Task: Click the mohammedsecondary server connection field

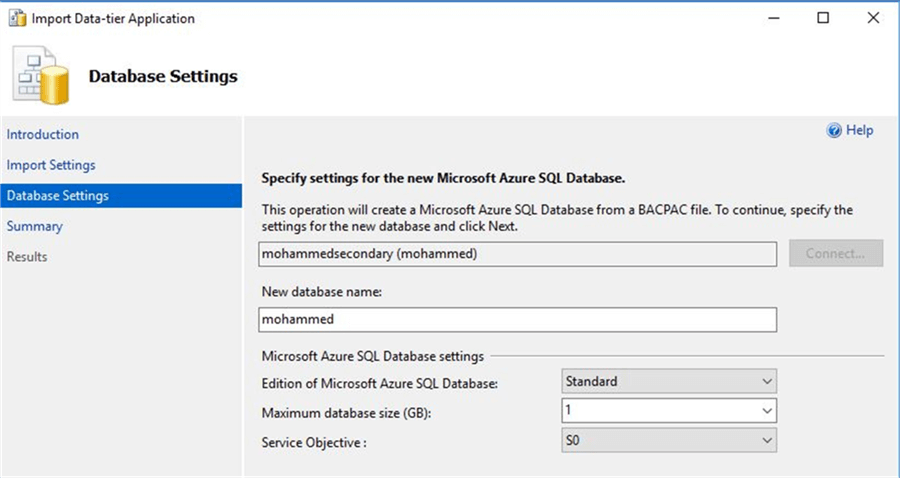Action: click(x=518, y=254)
